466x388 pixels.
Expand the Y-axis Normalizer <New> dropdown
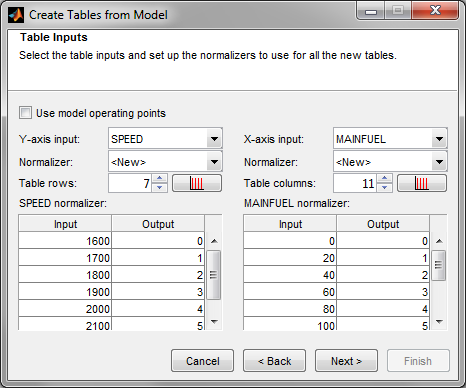click(x=165, y=162)
